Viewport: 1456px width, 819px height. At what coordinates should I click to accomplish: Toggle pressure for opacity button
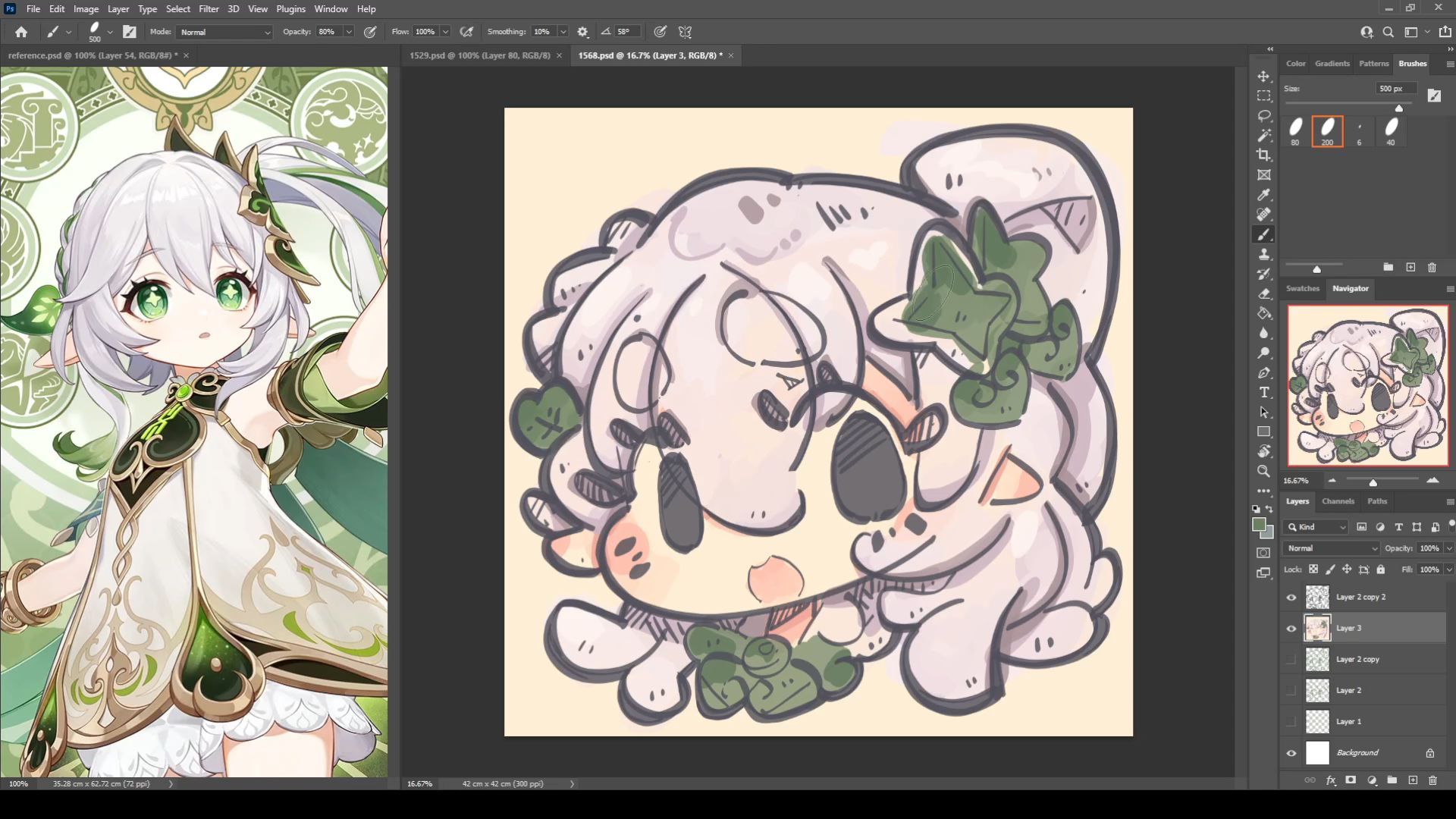(x=370, y=32)
